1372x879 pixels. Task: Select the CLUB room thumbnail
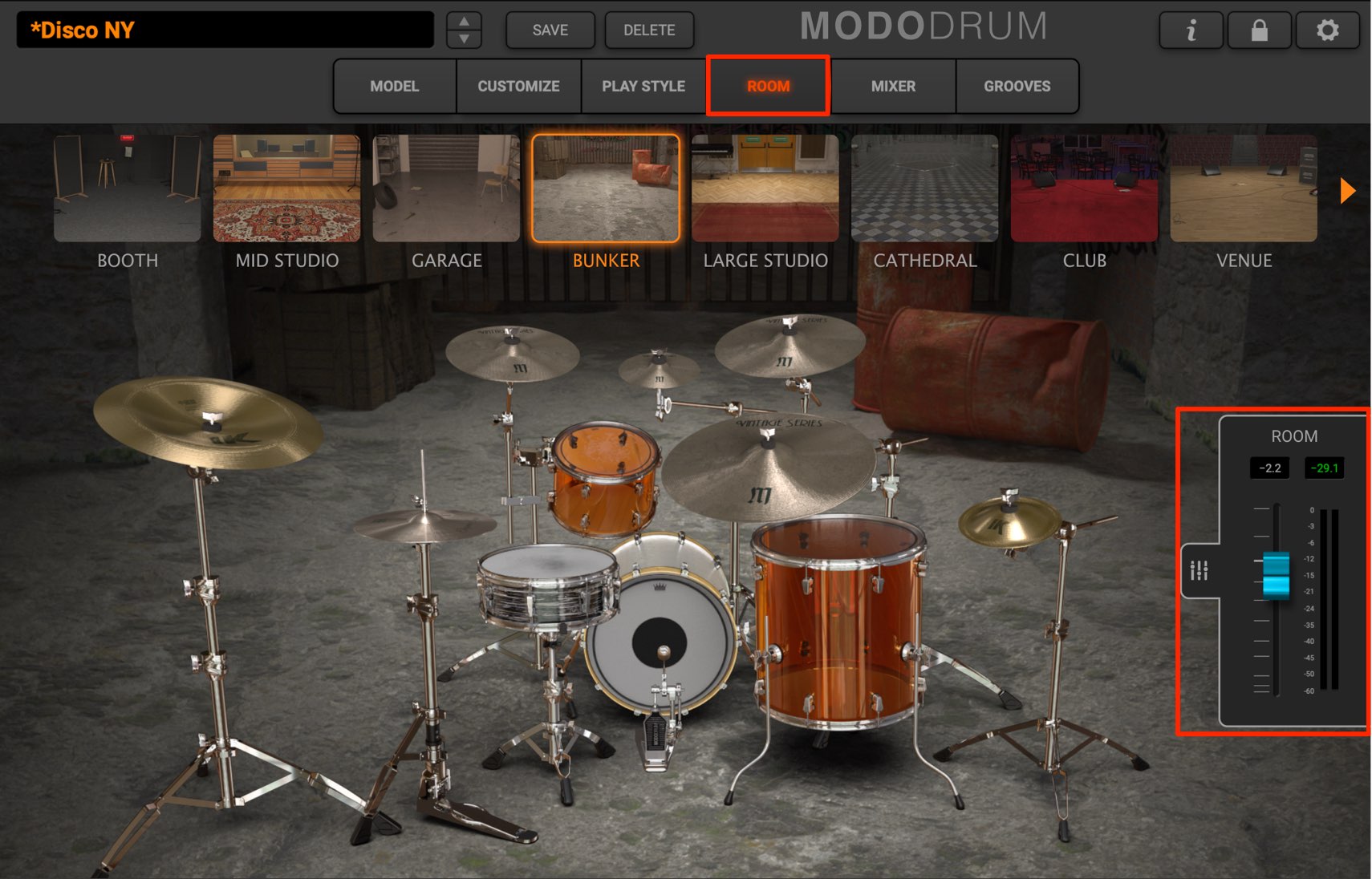pos(1085,188)
